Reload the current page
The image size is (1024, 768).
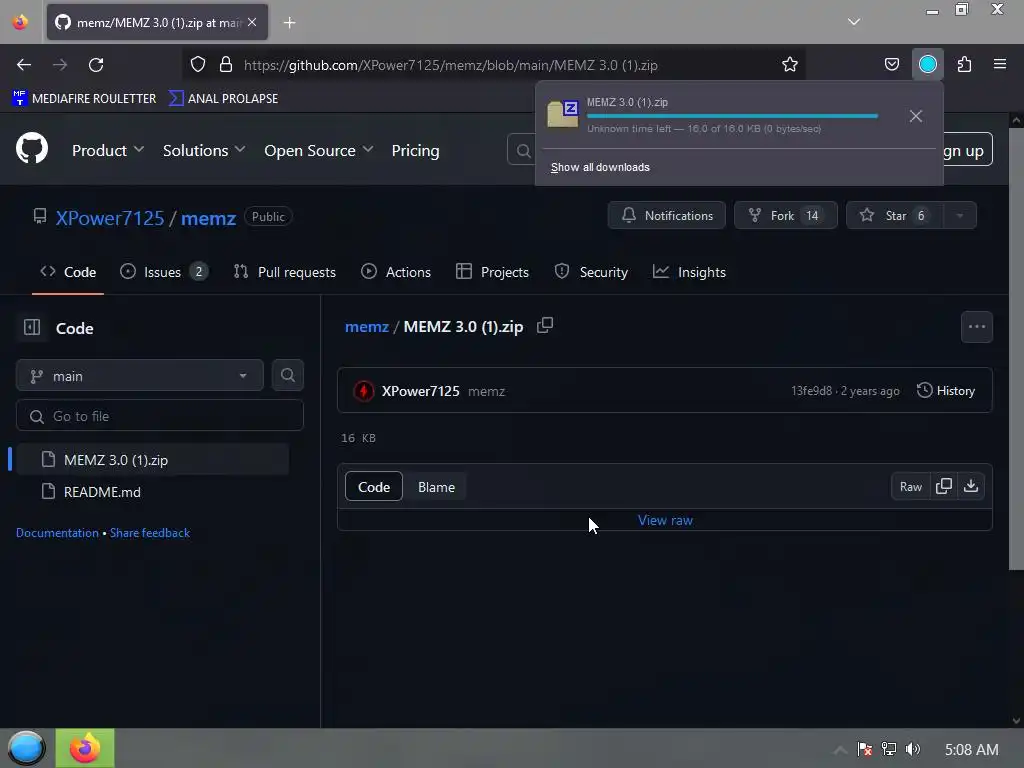(x=96, y=65)
